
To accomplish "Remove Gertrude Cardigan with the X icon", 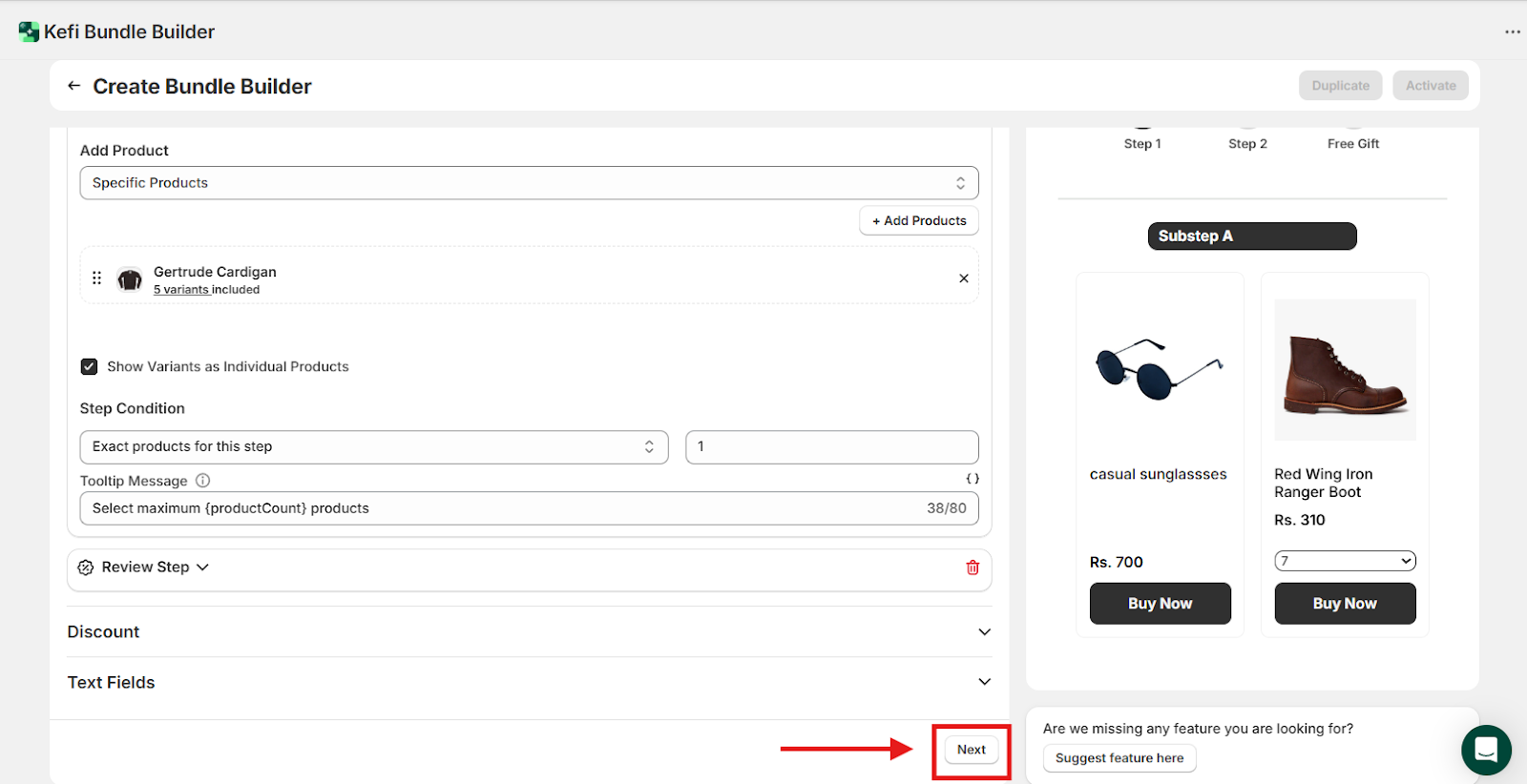I will [x=963, y=279].
